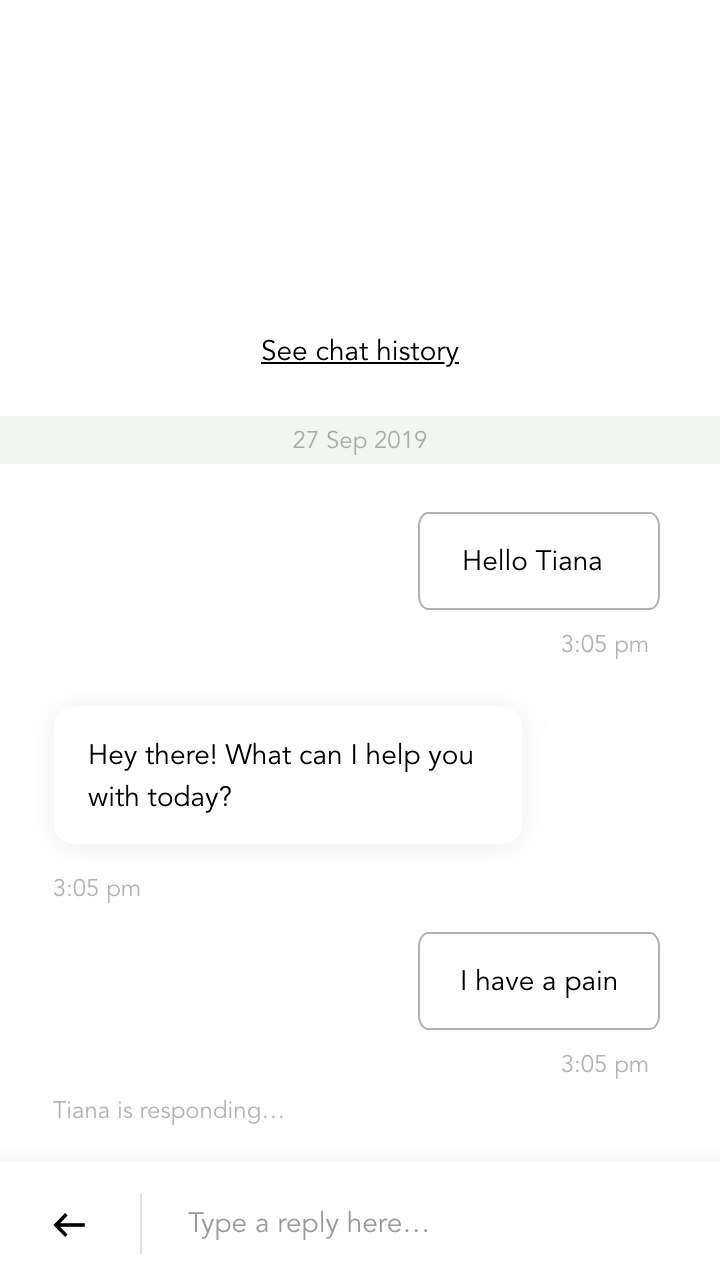
Task: Tap Tiana's 'What can I help you' message
Action: [x=288, y=775]
